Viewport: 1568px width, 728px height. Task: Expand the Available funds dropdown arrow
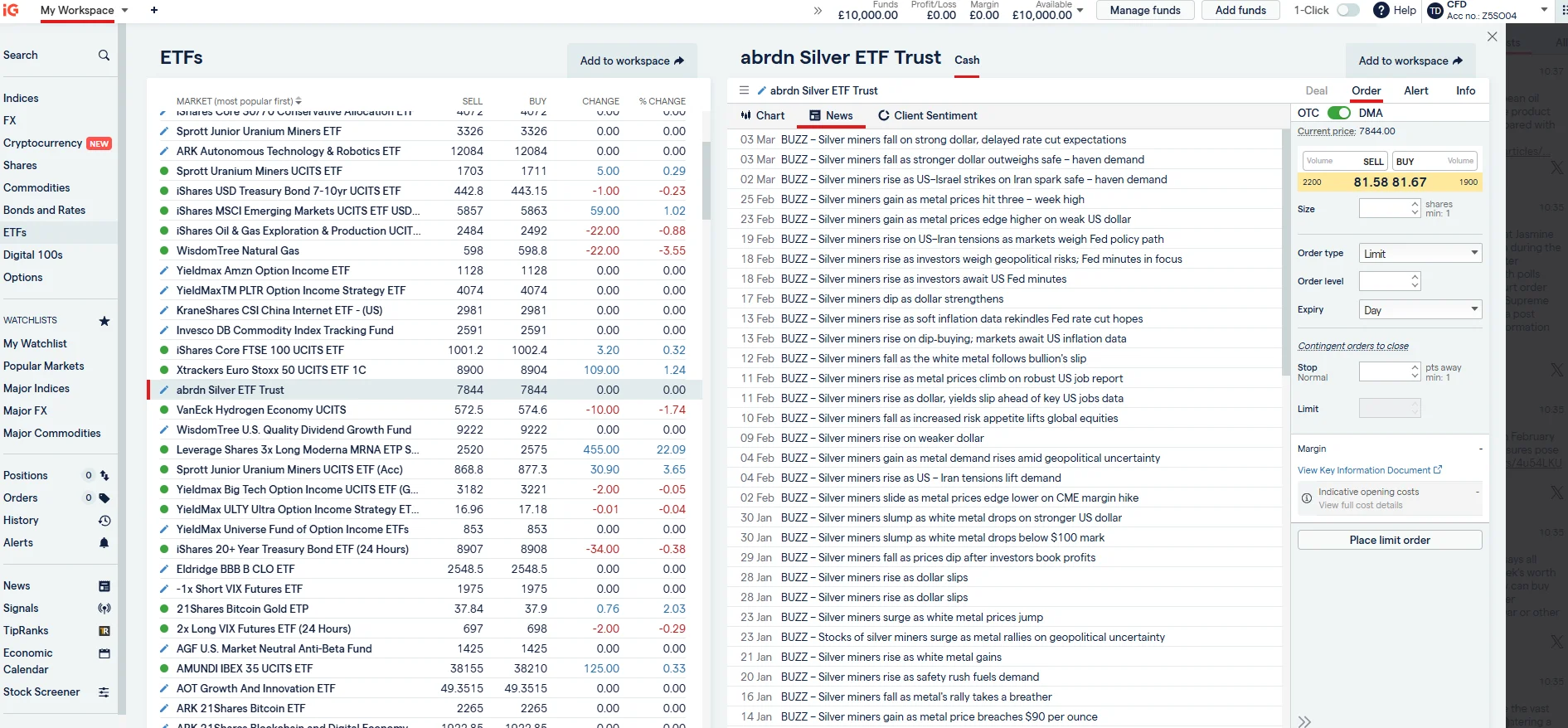pyautogui.click(x=1080, y=11)
